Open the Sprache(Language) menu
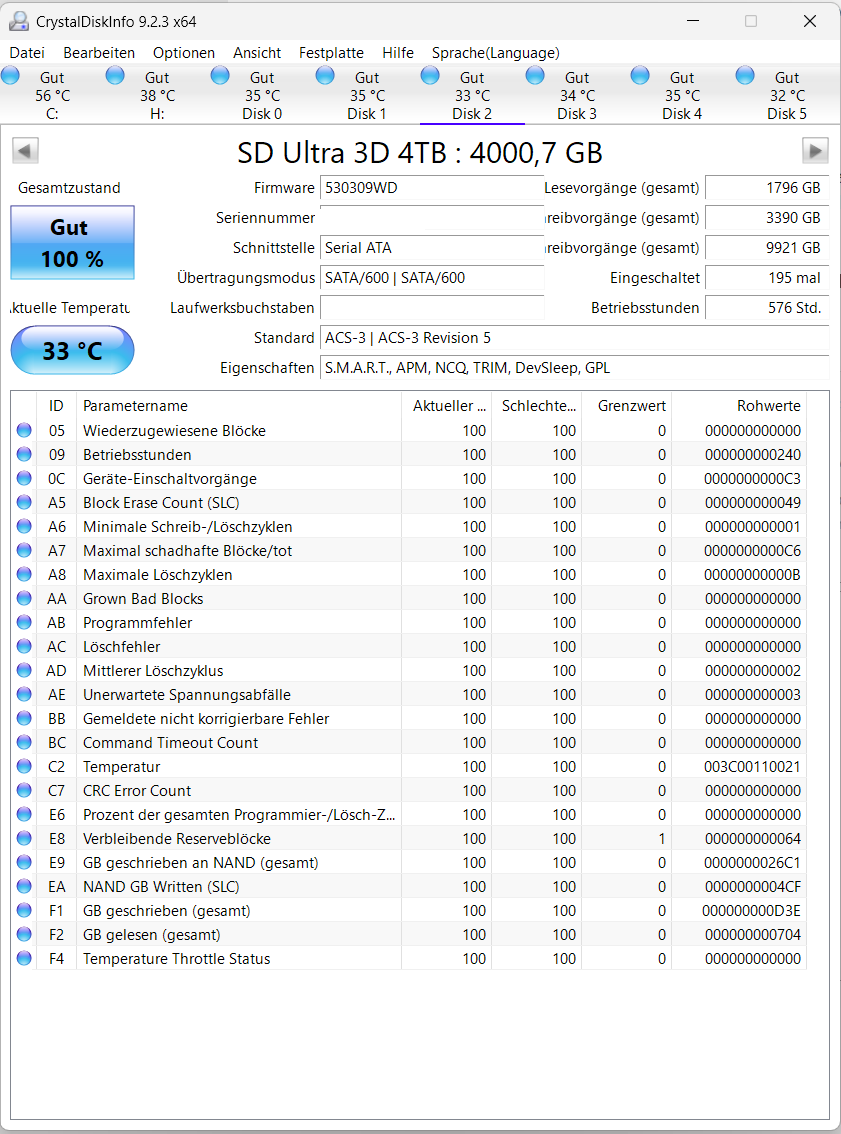This screenshot has height=1134, width=841. click(x=495, y=53)
